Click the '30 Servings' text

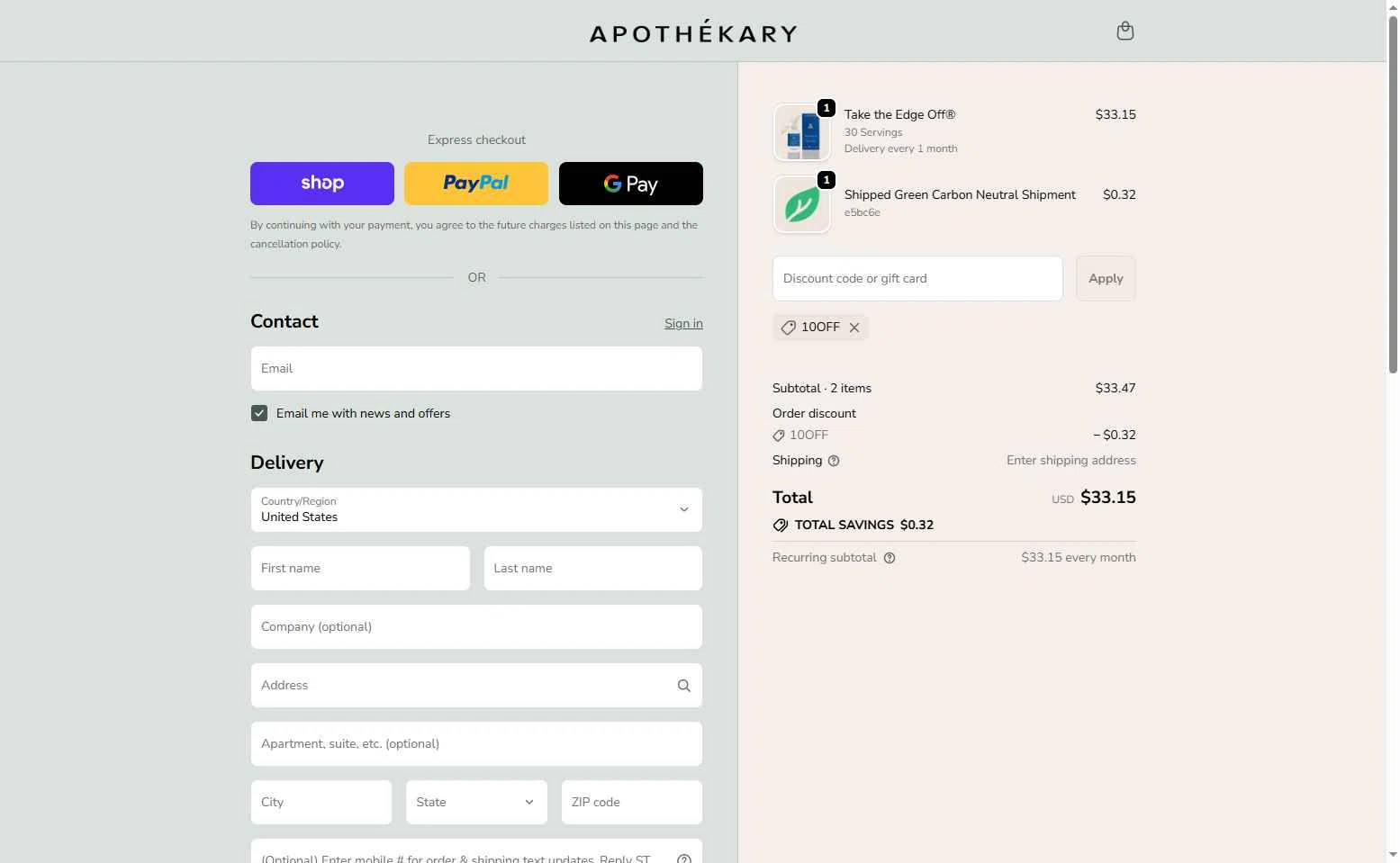tap(873, 133)
